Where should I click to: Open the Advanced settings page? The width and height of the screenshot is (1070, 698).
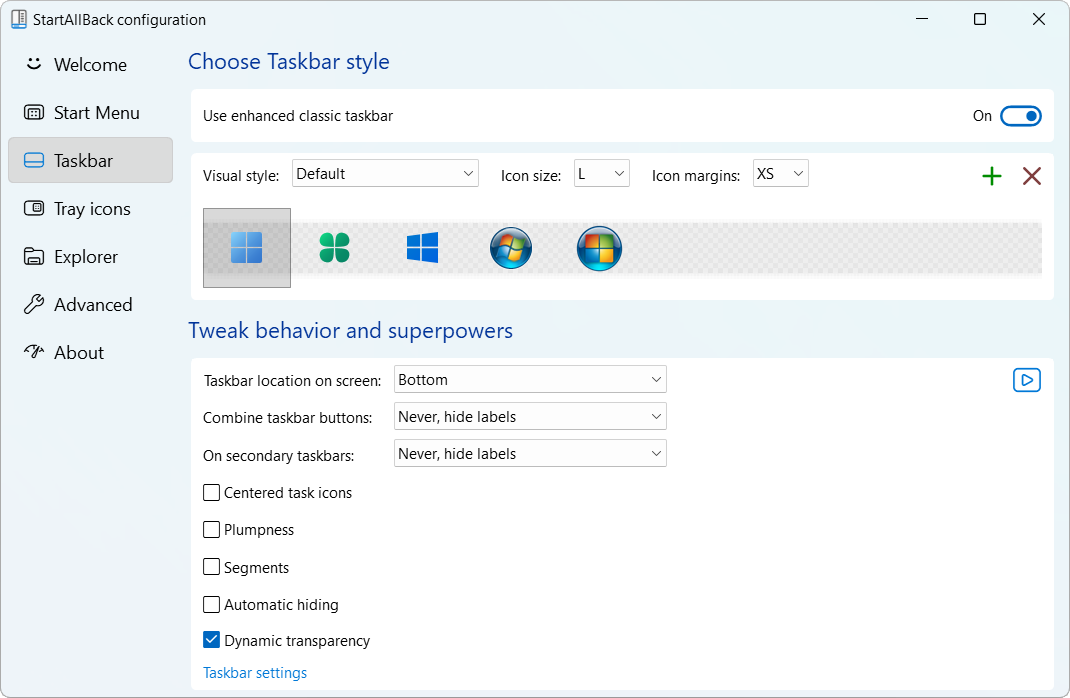pyautogui.click(x=90, y=304)
